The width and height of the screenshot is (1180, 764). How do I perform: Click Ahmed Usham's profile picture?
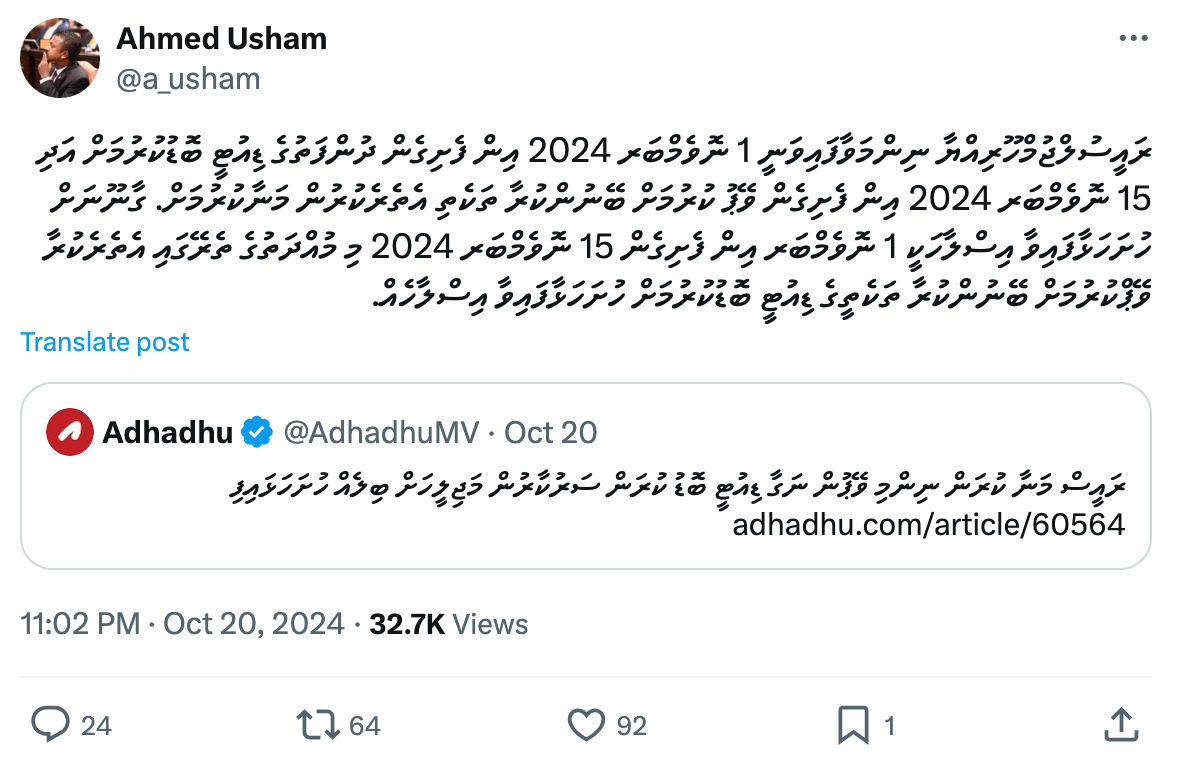[x=60, y=59]
